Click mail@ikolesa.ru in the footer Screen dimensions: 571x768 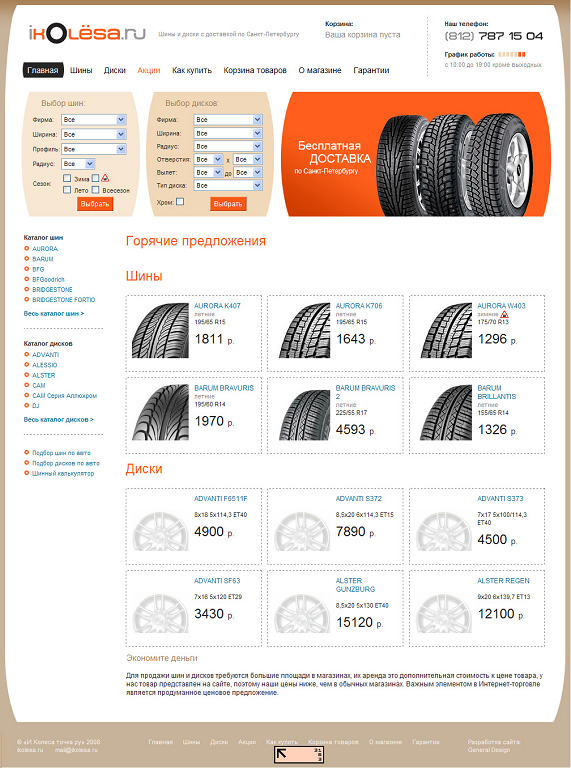(76, 749)
